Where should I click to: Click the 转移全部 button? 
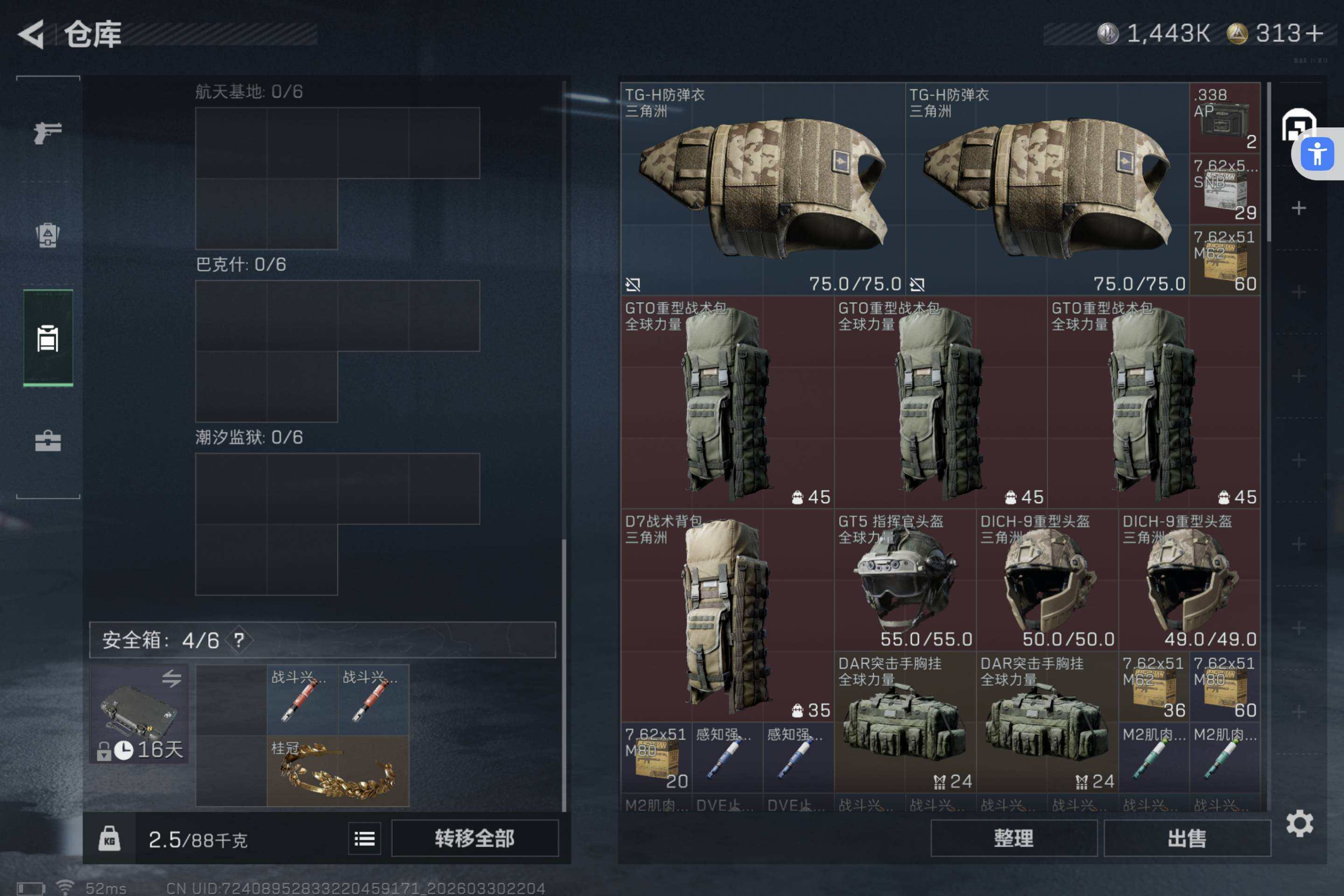click(475, 838)
